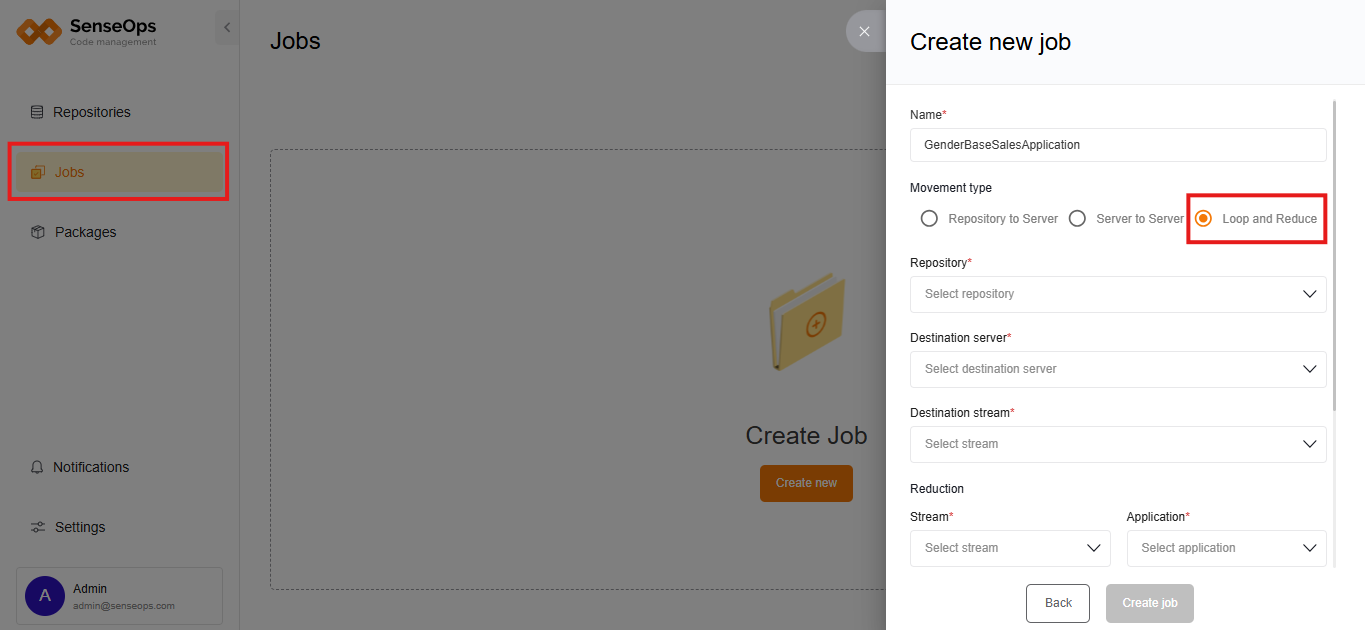The image size is (1365, 630).
Task: Collapse the sidebar with the chevron arrow
Action: point(227,28)
